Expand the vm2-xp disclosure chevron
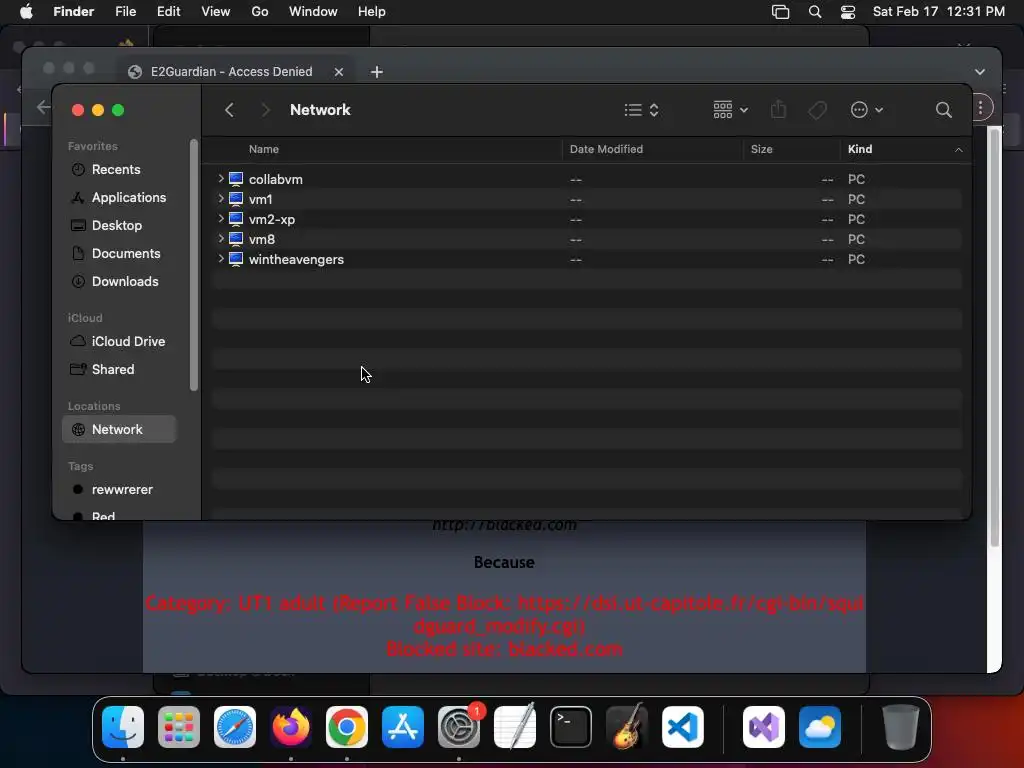Image resolution: width=1024 pixels, height=768 pixels. [x=221, y=219]
